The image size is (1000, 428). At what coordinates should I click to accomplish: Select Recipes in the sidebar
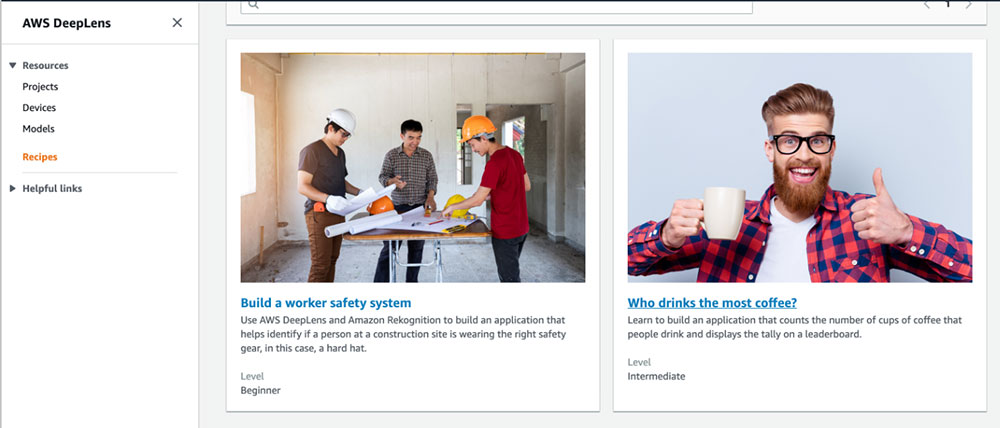[x=40, y=157]
